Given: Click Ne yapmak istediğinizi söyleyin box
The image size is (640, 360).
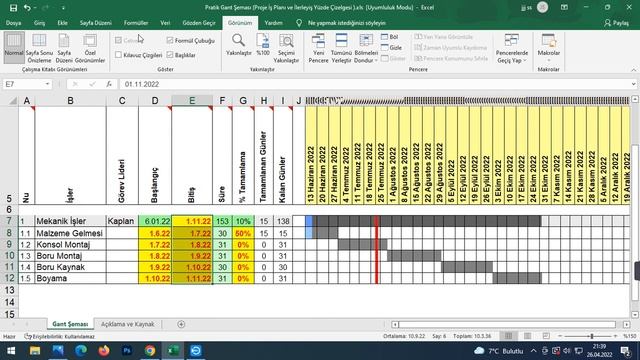Looking at the screenshot, I should click(x=347, y=23).
